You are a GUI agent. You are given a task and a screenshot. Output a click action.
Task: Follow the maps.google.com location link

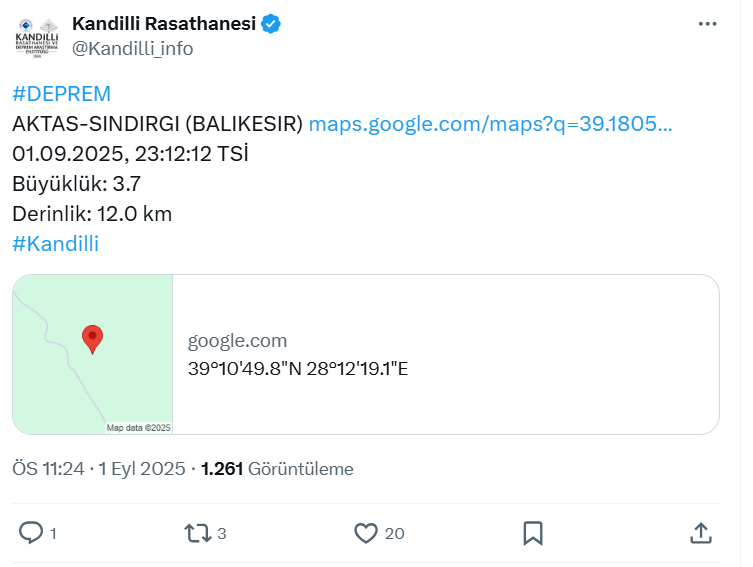tap(490, 124)
